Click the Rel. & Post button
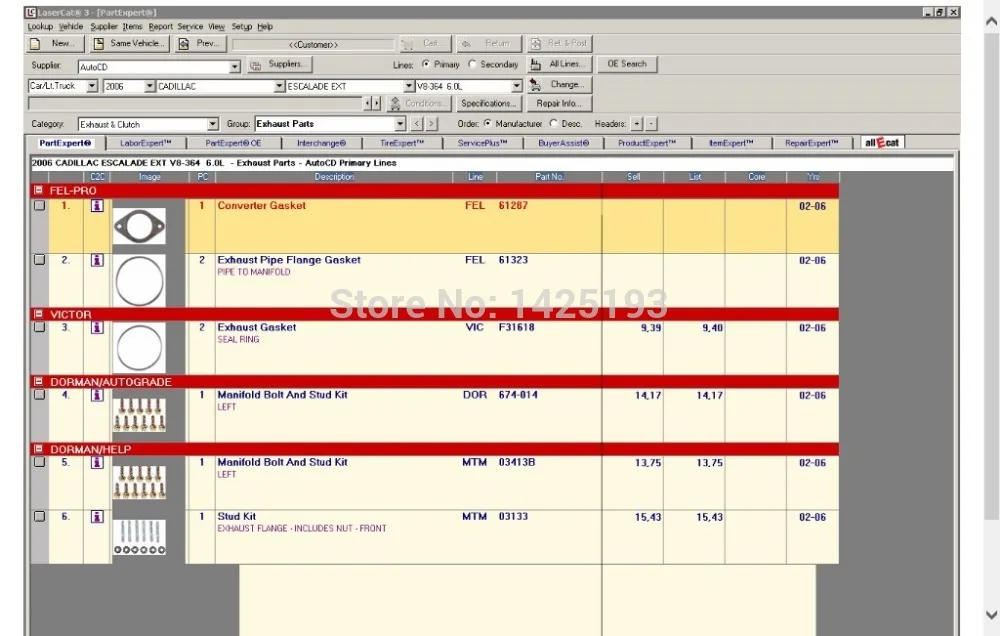The image size is (1000, 636). click(559, 43)
